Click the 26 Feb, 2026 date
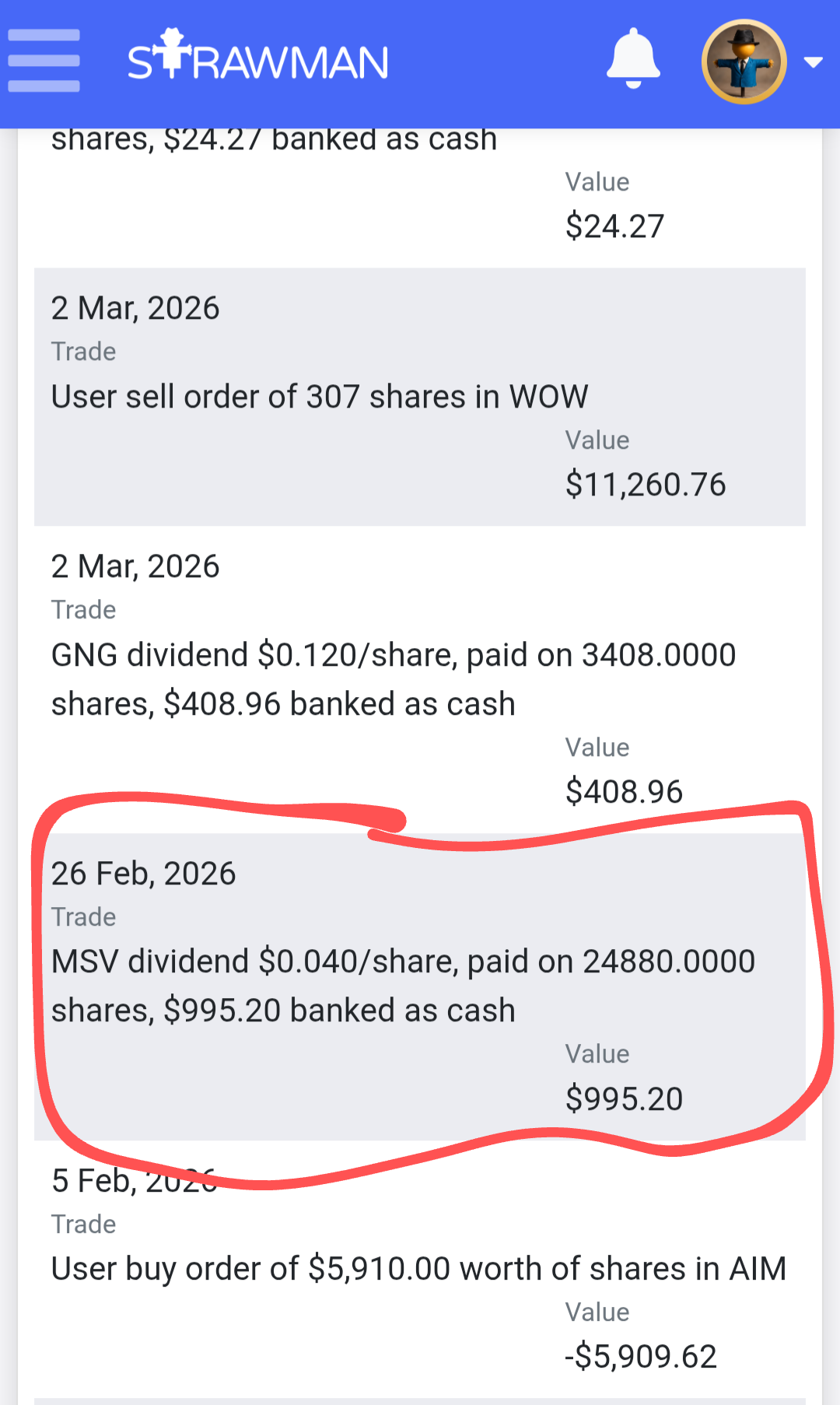 coord(143,874)
